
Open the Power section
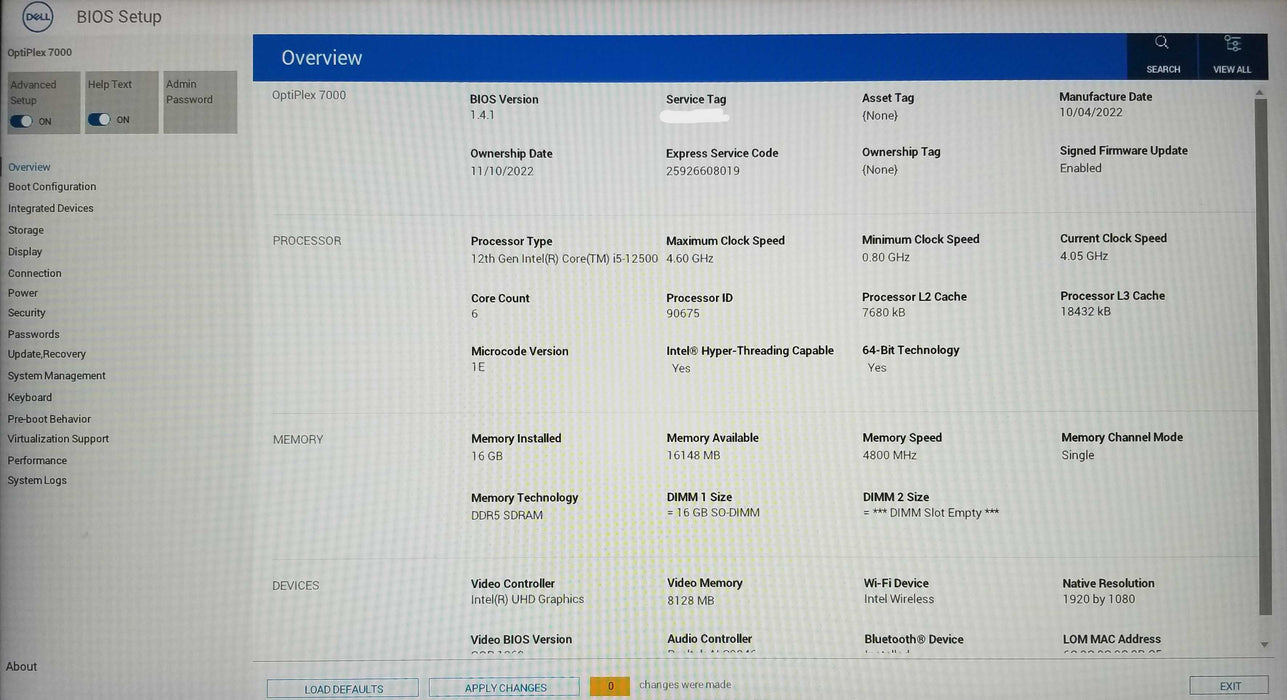coord(23,293)
